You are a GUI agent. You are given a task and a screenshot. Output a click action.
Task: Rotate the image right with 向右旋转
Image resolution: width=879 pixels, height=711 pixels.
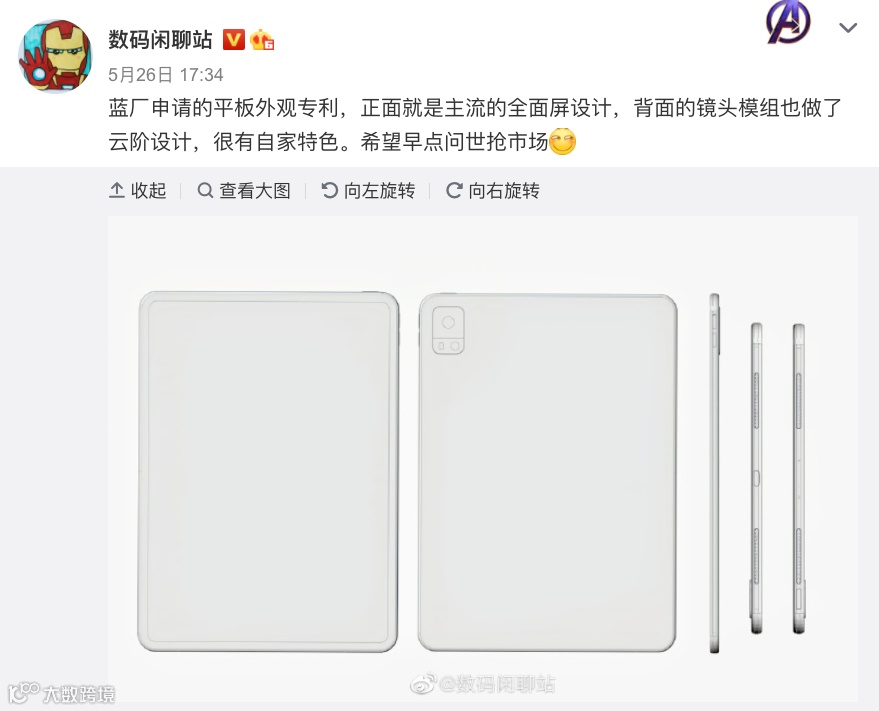point(493,191)
